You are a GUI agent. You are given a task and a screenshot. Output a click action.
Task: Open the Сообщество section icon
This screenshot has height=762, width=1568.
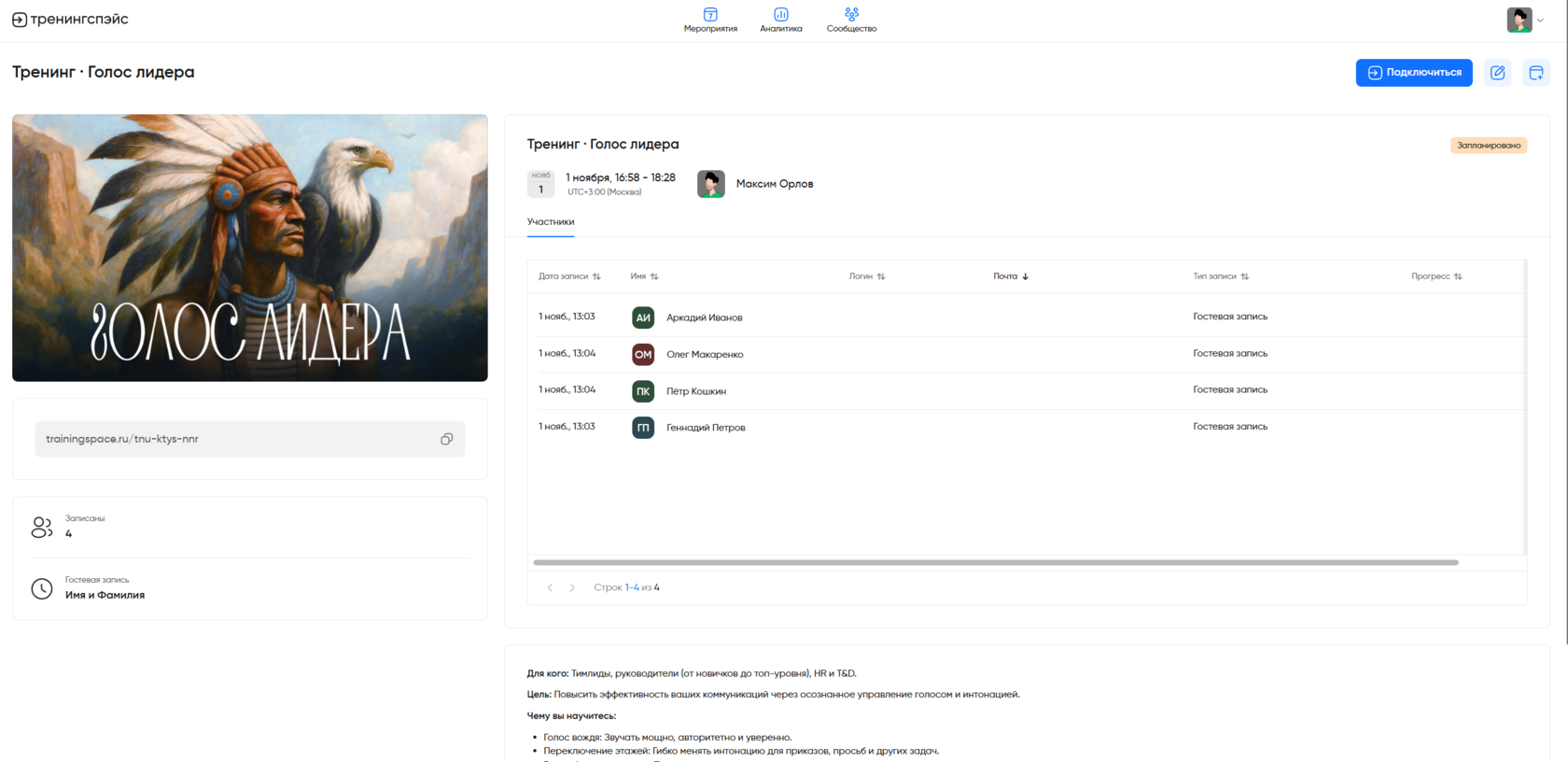click(851, 15)
